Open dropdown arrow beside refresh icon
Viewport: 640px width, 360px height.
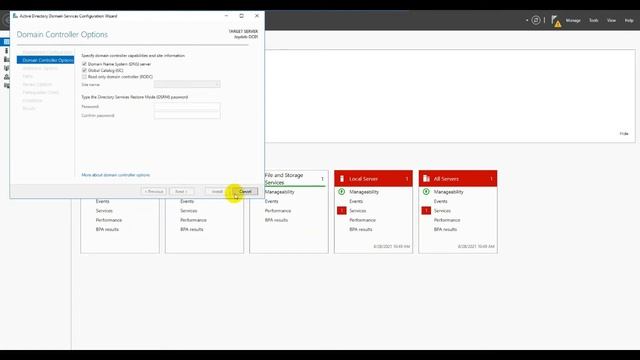pyautogui.click(x=527, y=20)
